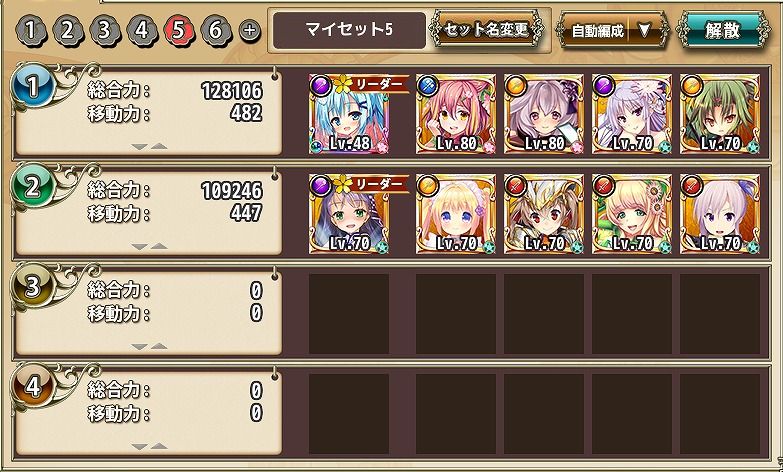Click the first empty slot in party 3
783x472 pixels.
click(349, 314)
